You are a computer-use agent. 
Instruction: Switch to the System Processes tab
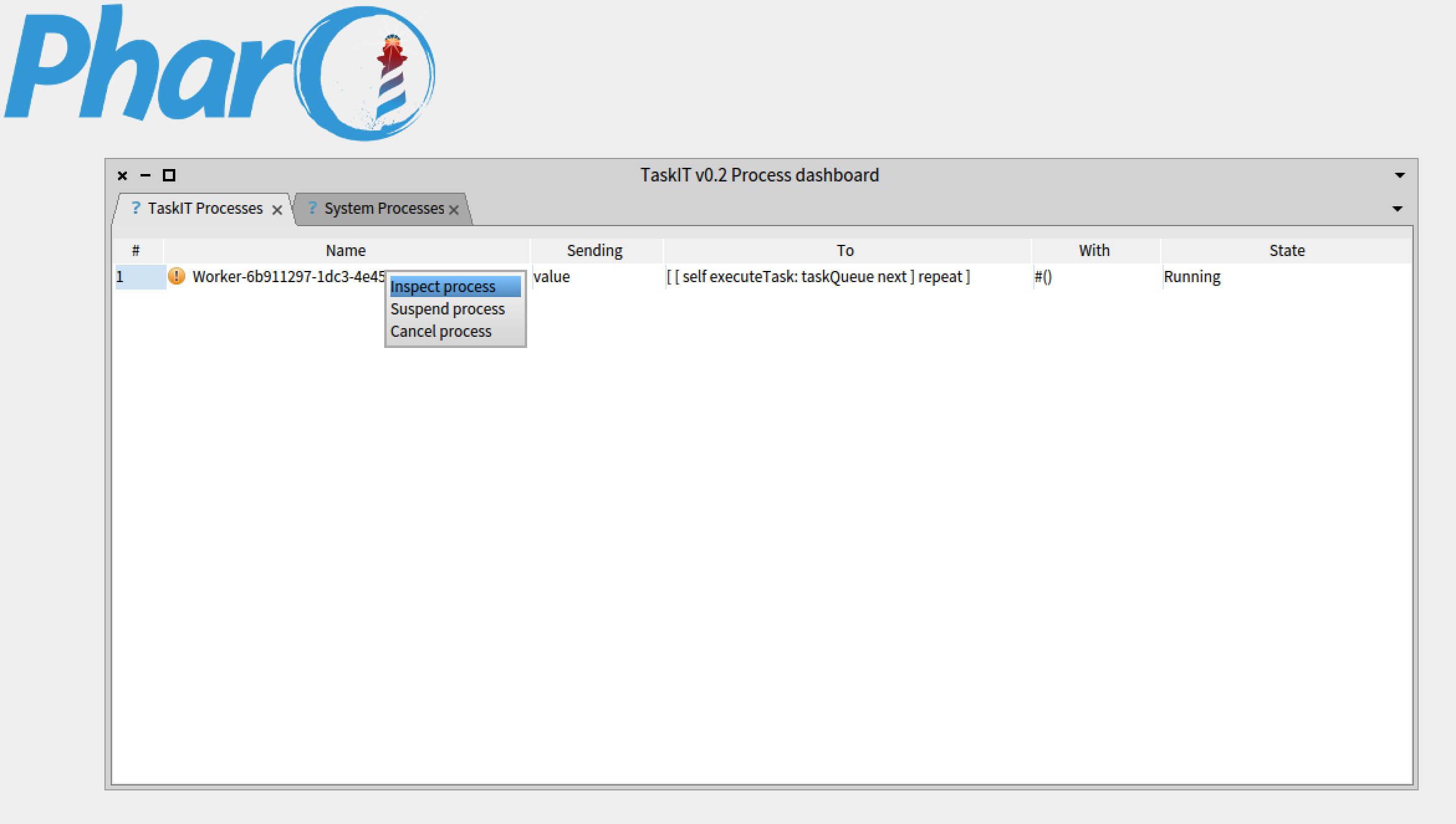pos(384,208)
